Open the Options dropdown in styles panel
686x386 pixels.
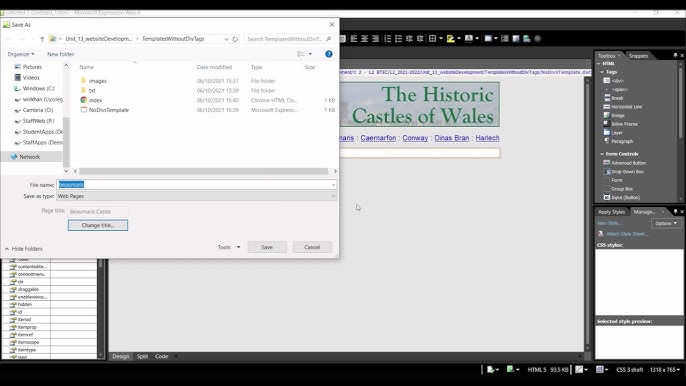(x=666, y=223)
